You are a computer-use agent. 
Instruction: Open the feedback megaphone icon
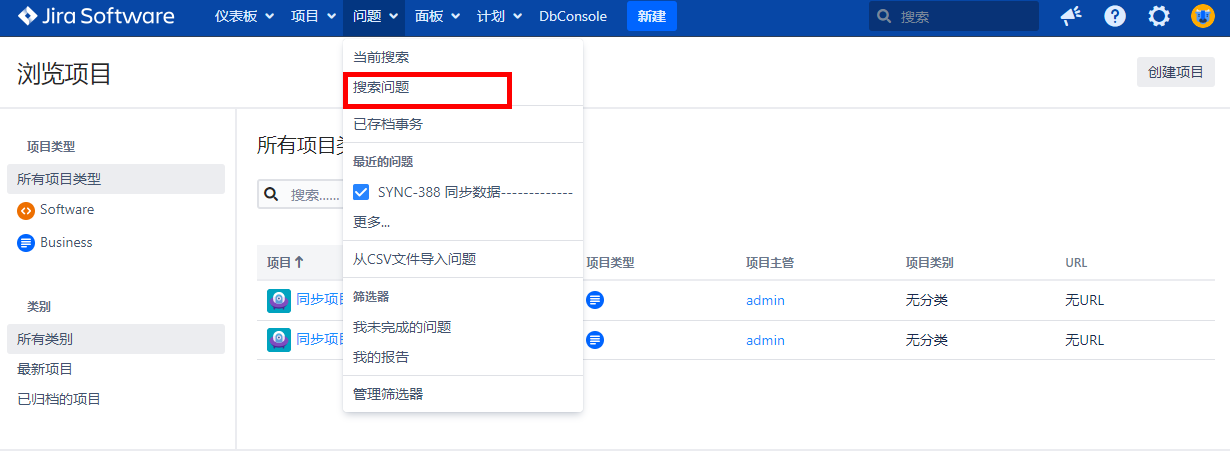click(1071, 16)
